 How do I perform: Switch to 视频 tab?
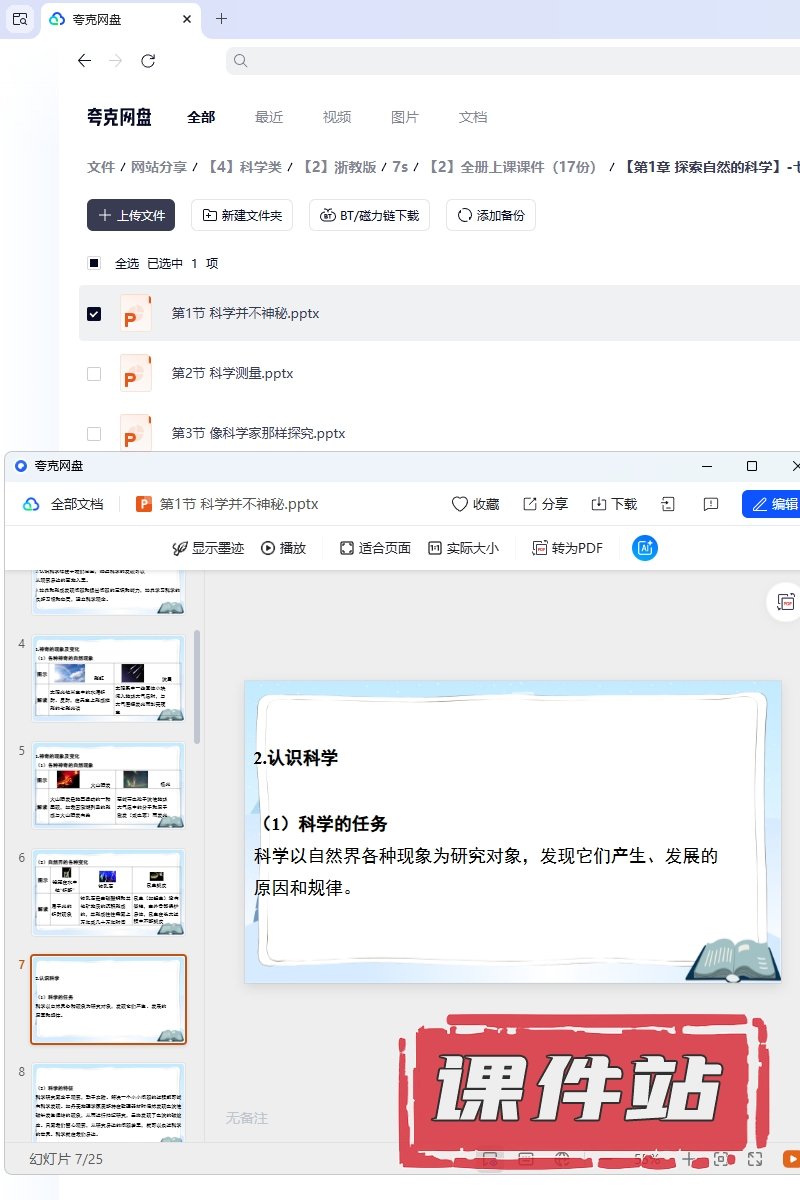point(337,117)
